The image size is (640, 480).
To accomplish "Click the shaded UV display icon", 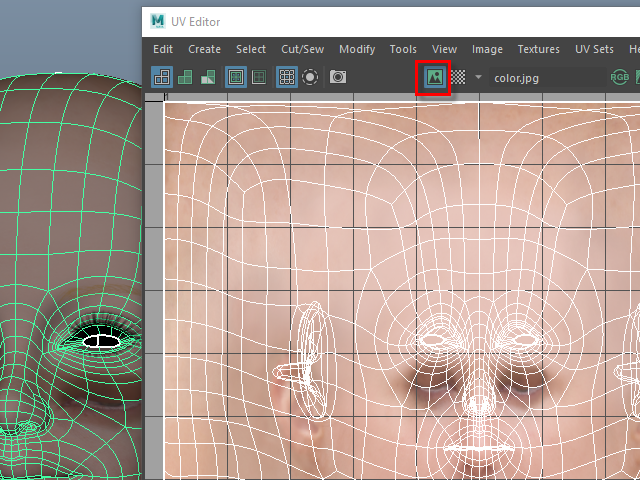I will point(185,77).
